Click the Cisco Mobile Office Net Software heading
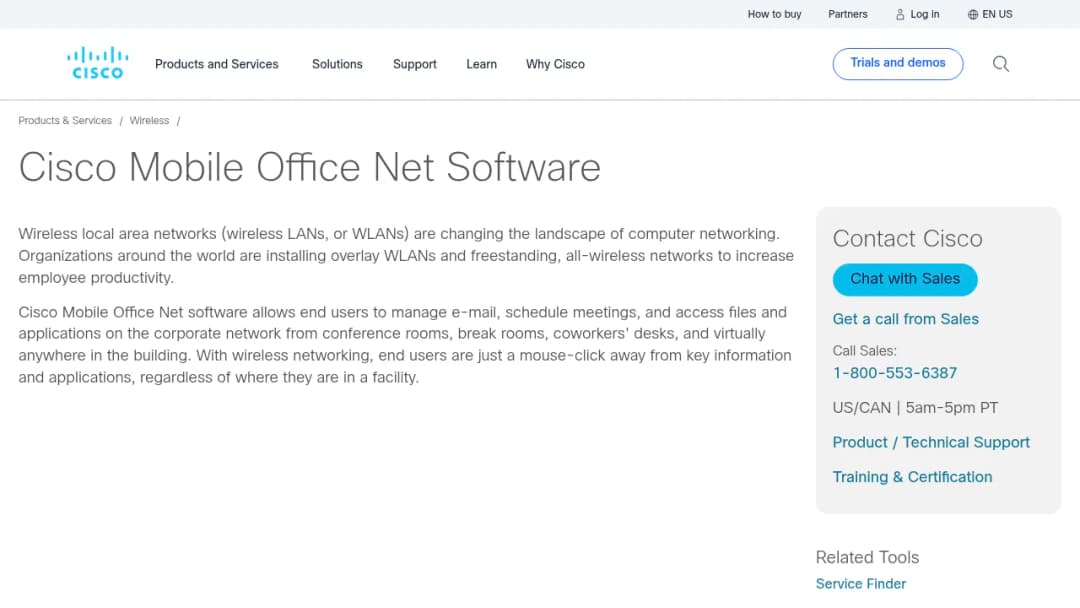Image resolution: width=1080 pixels, height=608 pixels. [309, 167]
